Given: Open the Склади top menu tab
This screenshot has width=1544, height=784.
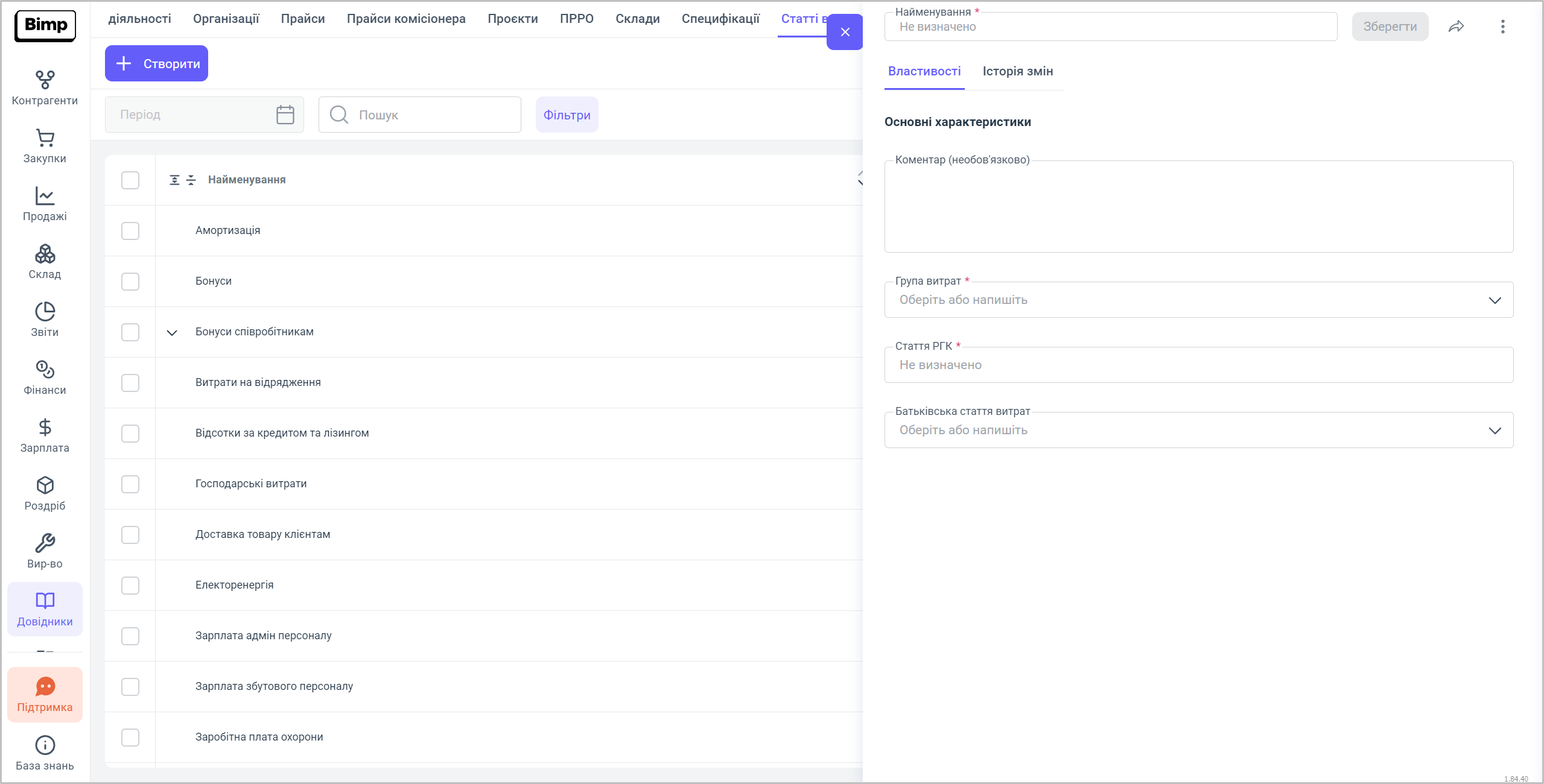Looking at the screenshot, I should click(x=637, y=19).
